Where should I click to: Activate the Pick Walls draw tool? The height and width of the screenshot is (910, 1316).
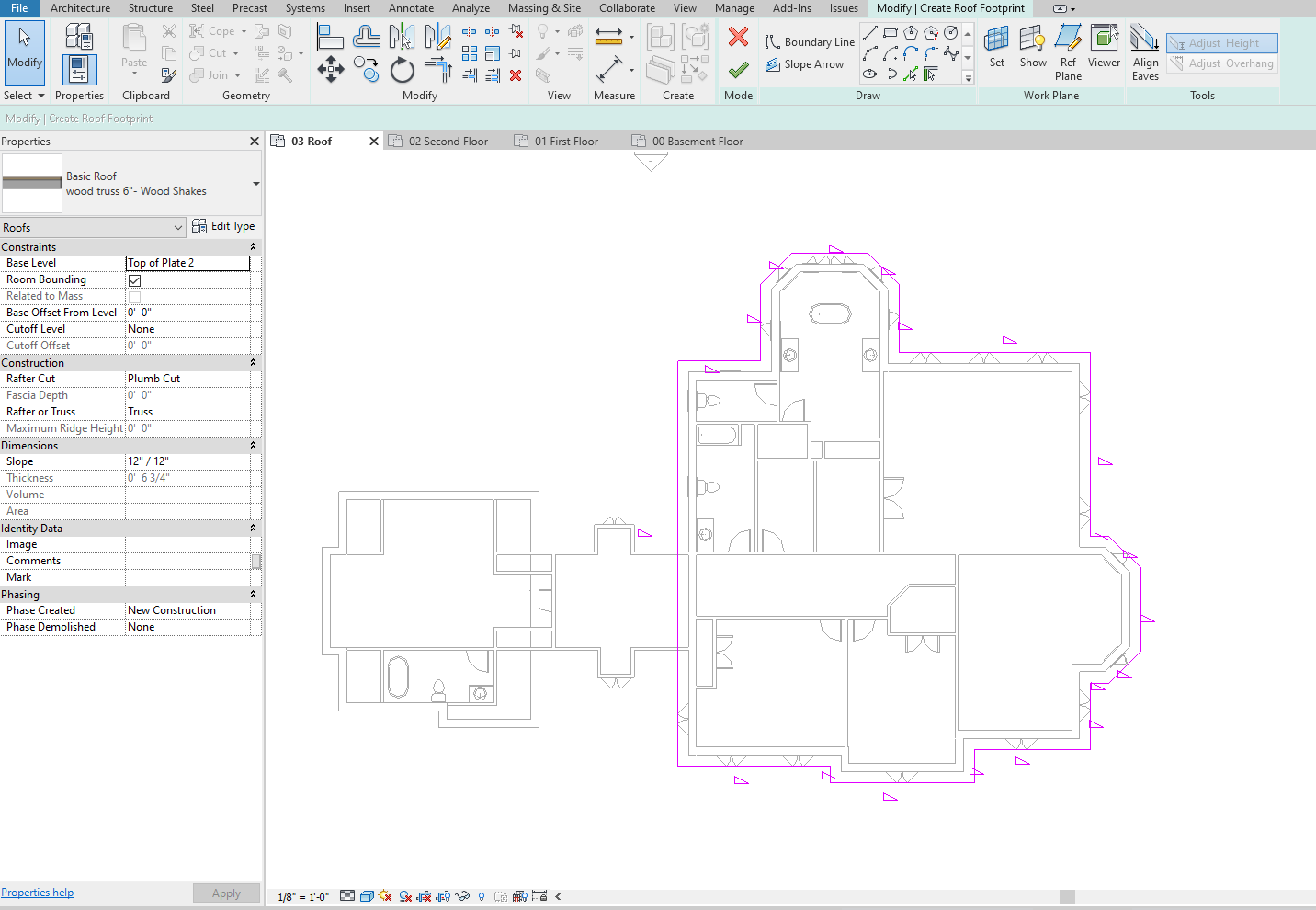(x=929, y=74)
